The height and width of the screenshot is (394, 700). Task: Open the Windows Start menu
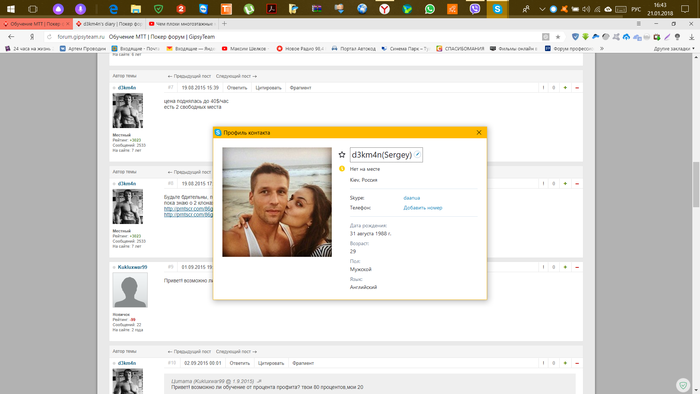coord(11,9)
